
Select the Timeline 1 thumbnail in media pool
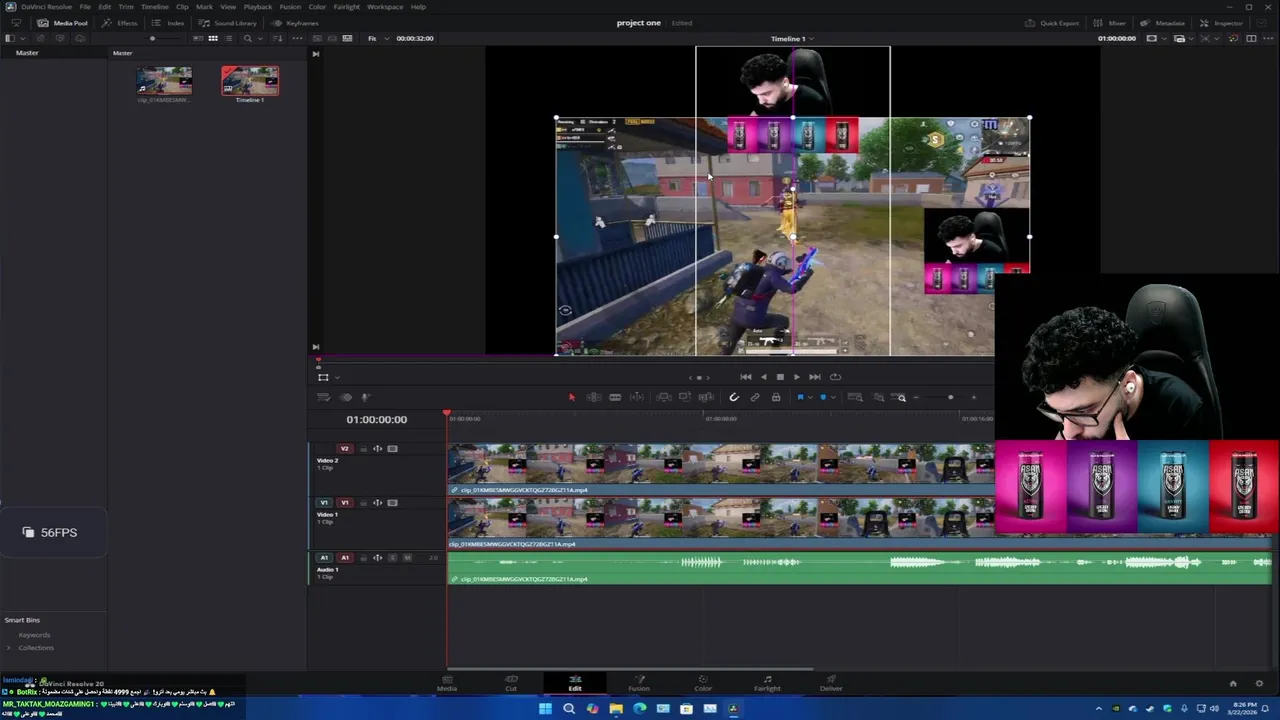pos(250,81)
